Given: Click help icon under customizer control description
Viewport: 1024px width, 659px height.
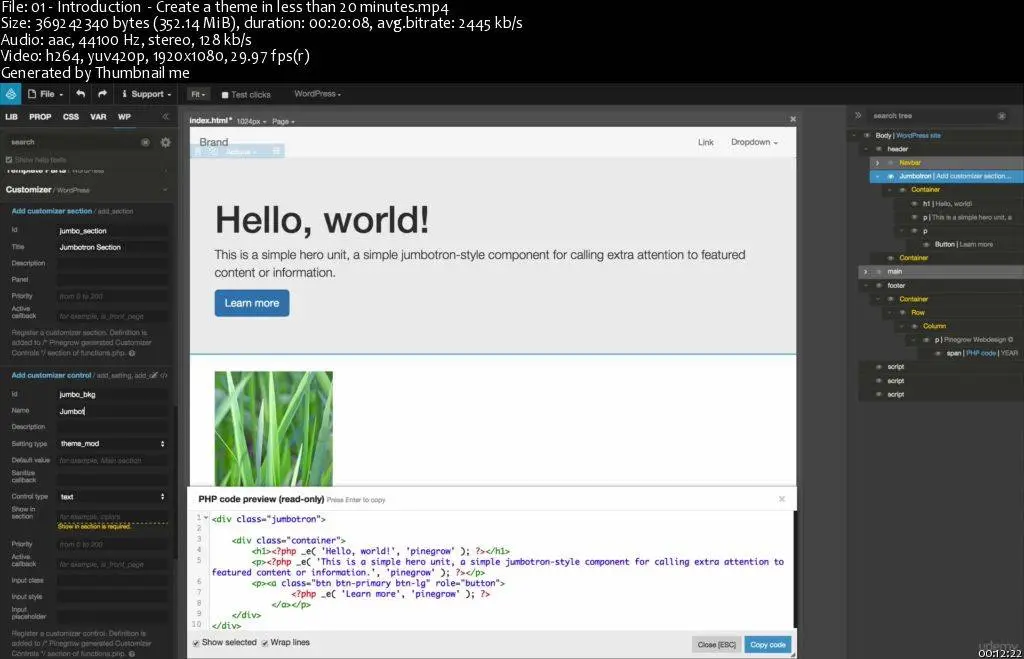Looking at the screenshot, I should point(132,654).
